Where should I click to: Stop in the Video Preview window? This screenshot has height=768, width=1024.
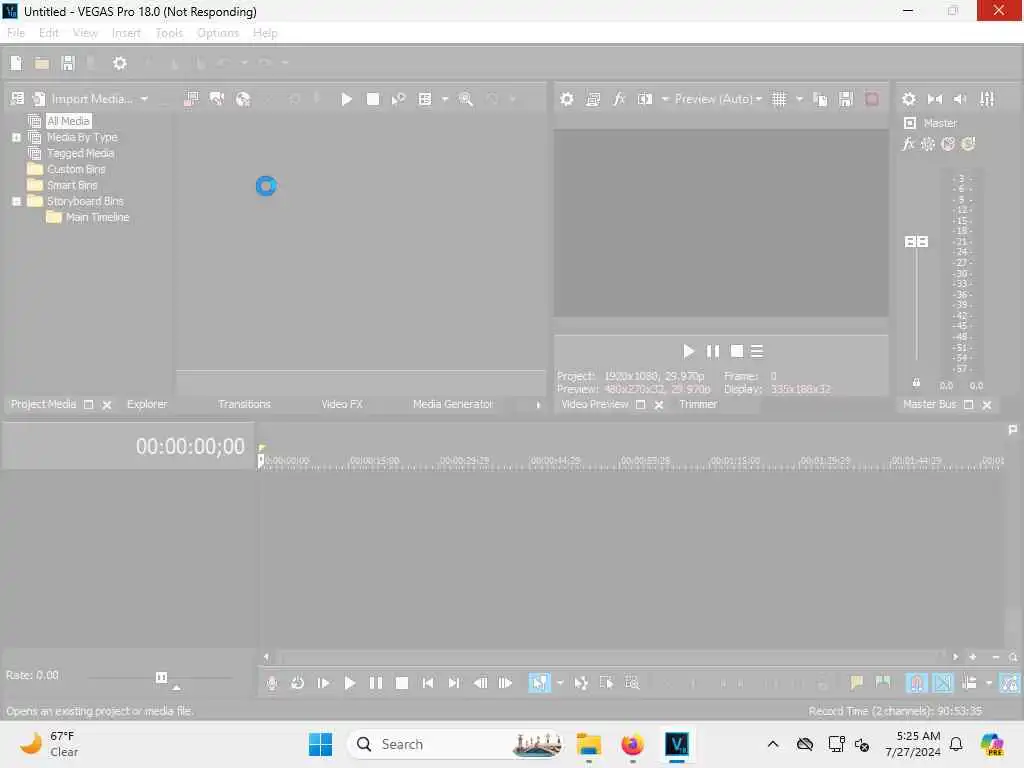pos(737,351)
